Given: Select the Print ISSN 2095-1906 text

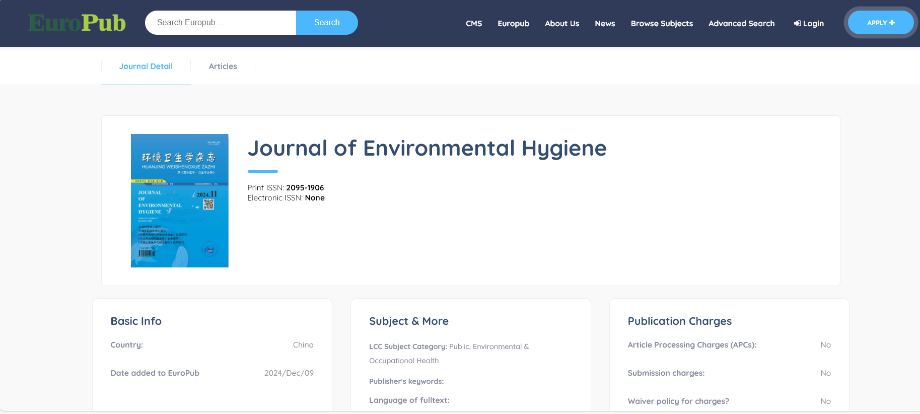Looking at the screenshot, I should click(x=286, y=188).
